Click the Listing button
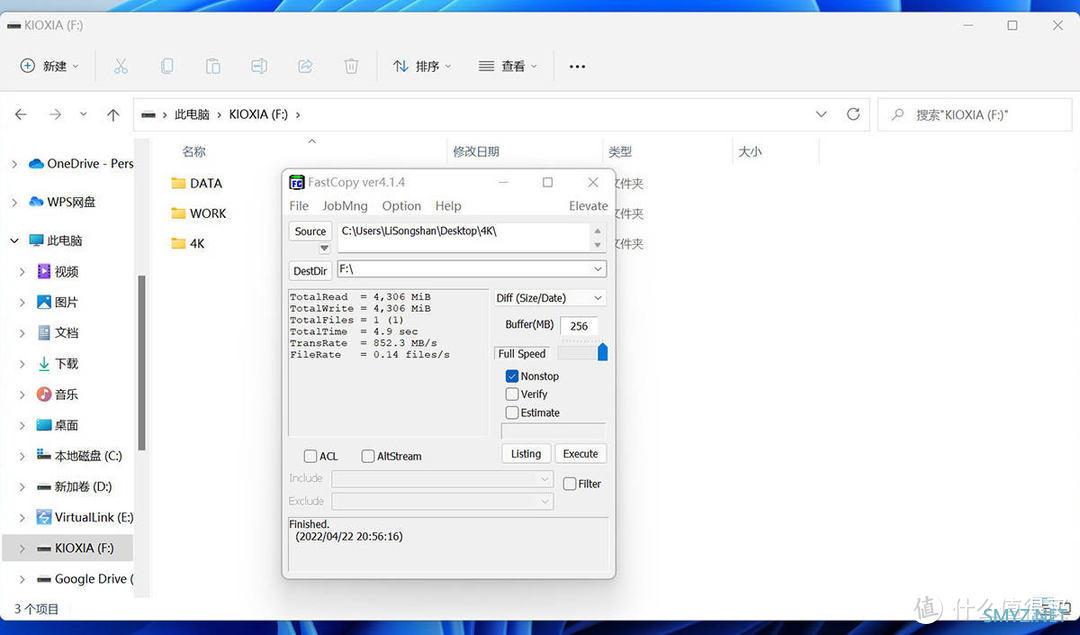Screen dimensions: 1080x635 coord(526,454)
